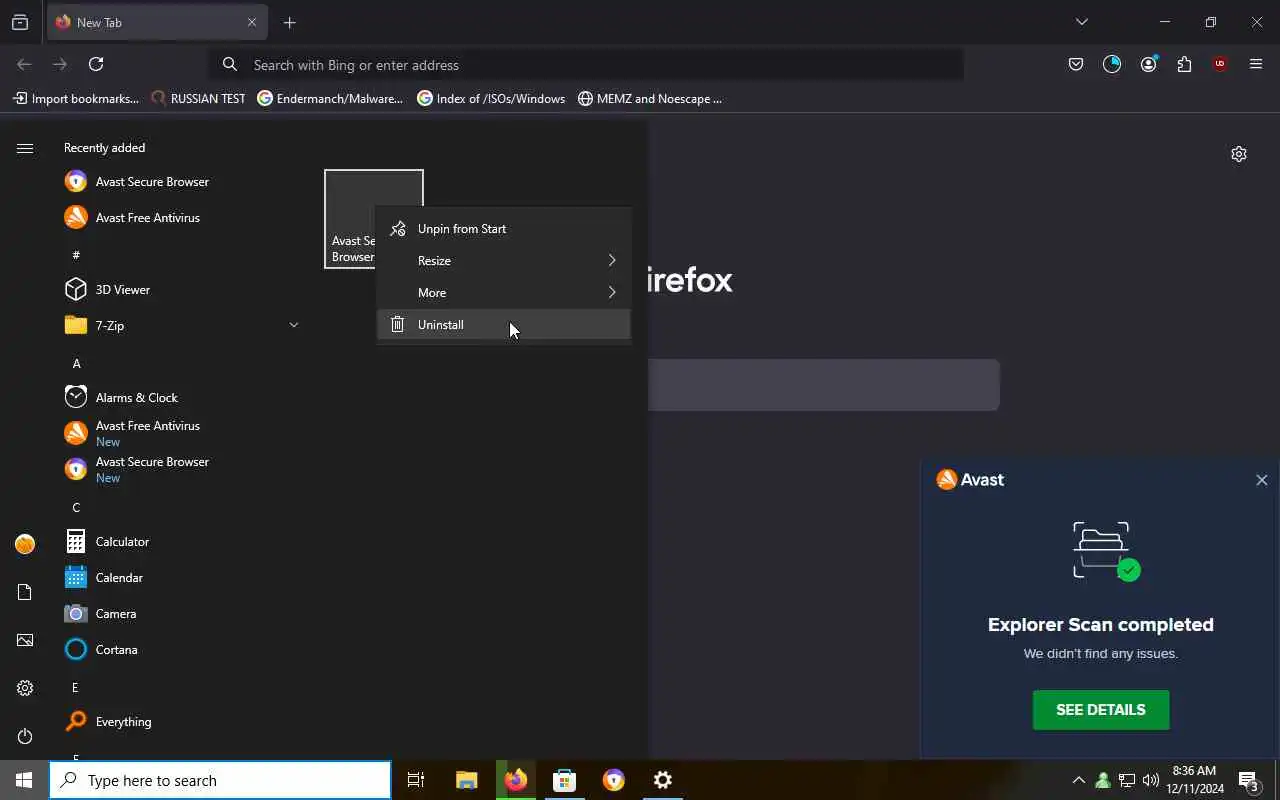Image resolution: width=1280 pixels, height=800 pixels.
Task: Click the user account avatar in Start
Action: pyautogui.click(x=25, y=544)
